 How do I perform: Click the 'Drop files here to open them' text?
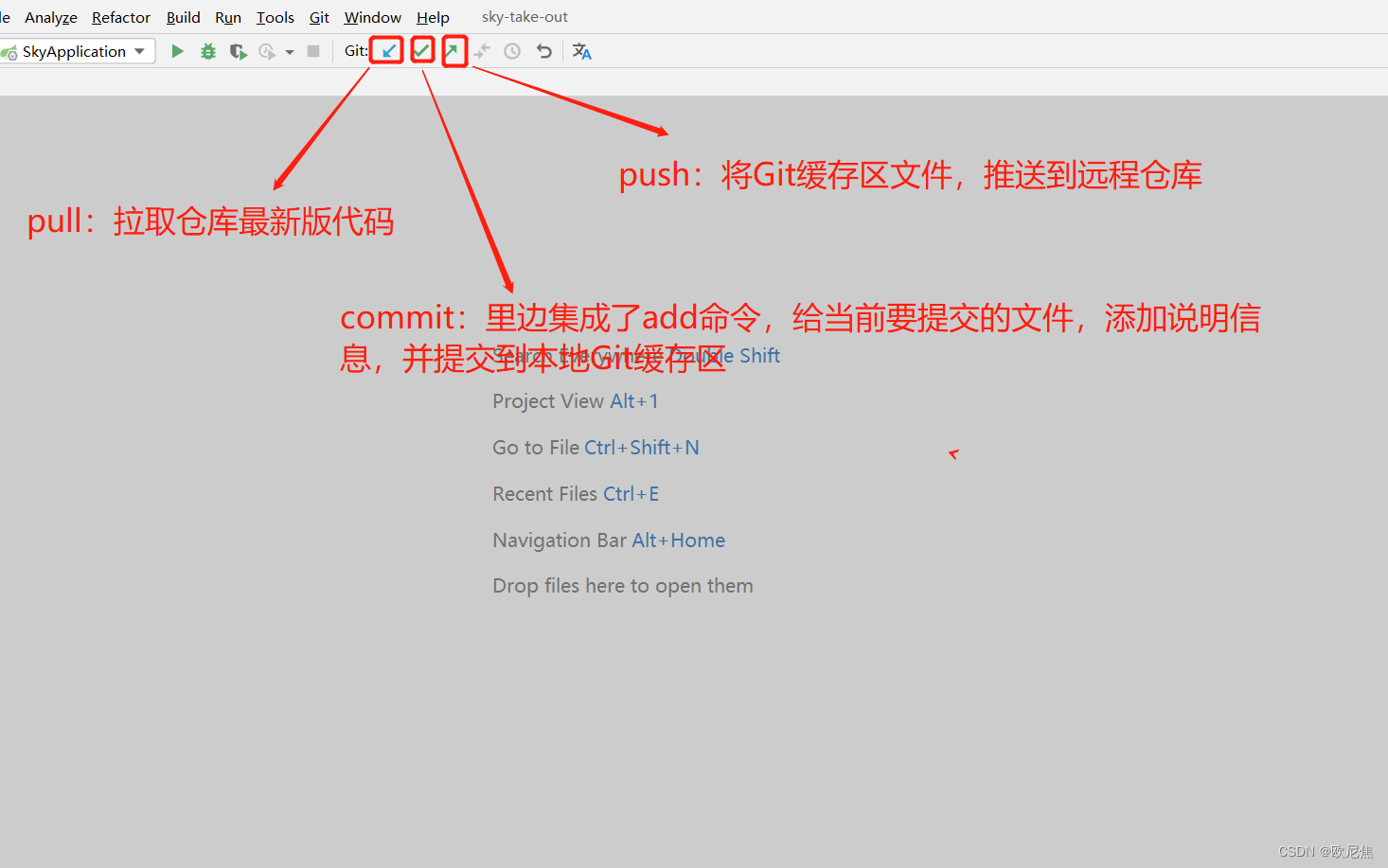(x=623, y=586)
